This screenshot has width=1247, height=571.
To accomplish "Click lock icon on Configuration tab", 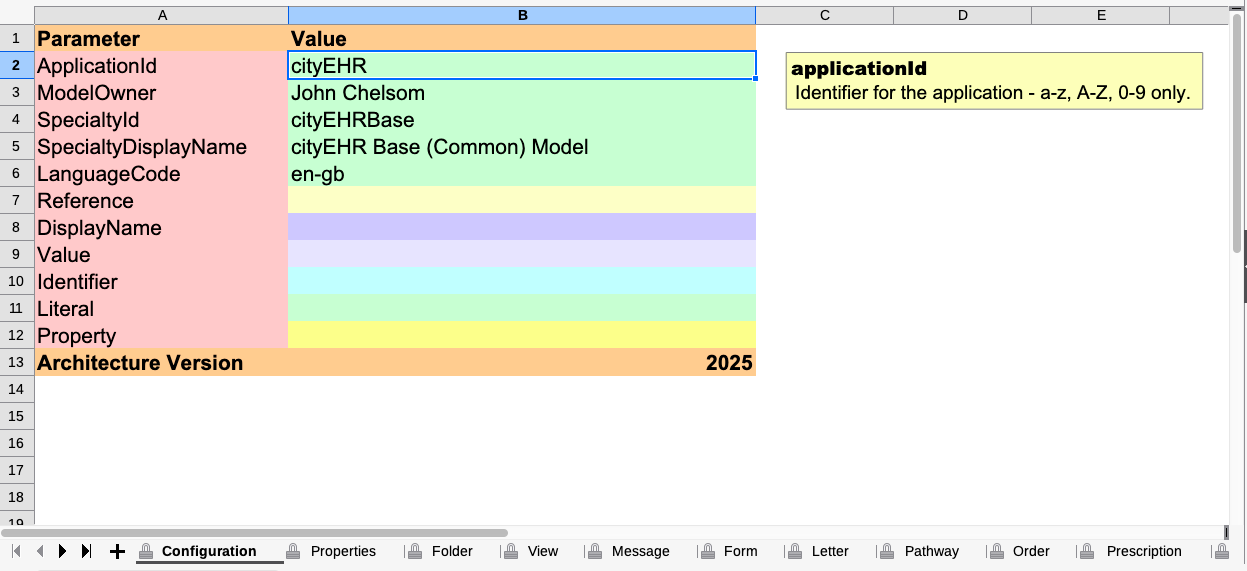I will tap(146, 551).
